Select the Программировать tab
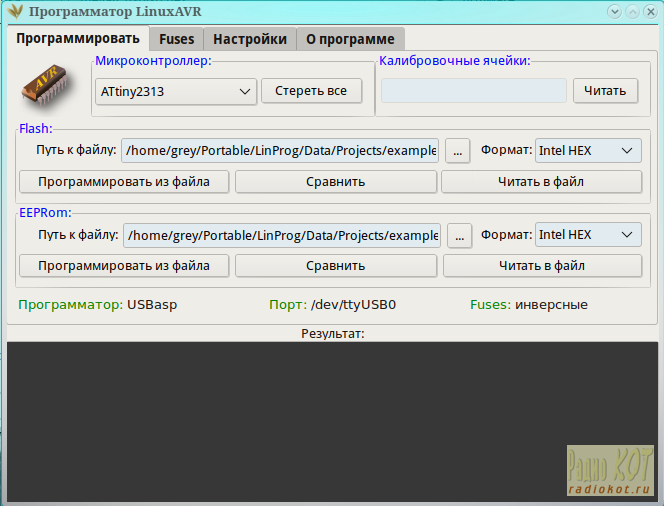The image size is (664, 506). pos(78,39)
